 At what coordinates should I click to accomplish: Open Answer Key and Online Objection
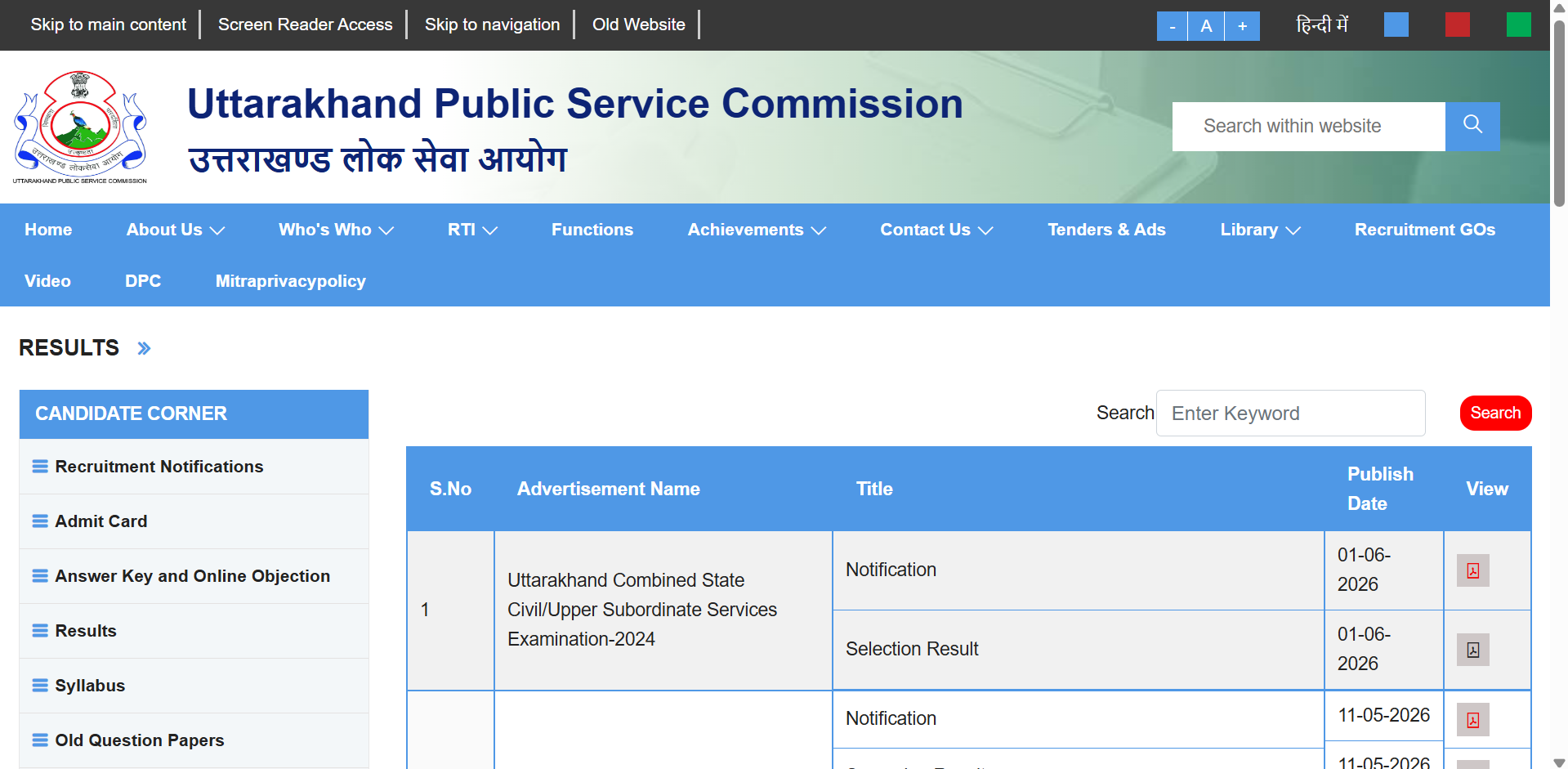(x=193, y=576)
